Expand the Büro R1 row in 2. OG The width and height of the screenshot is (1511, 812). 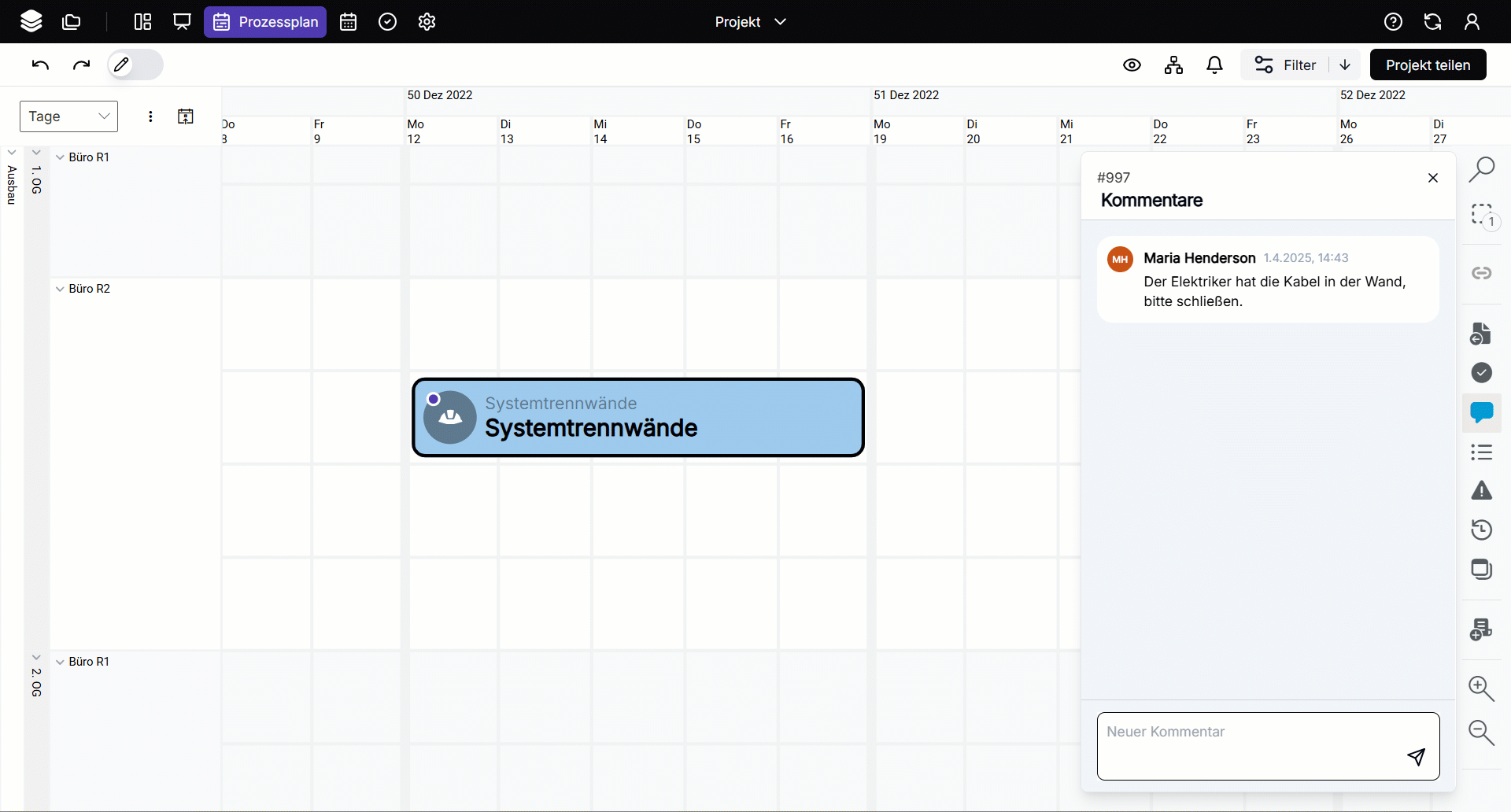59,662
